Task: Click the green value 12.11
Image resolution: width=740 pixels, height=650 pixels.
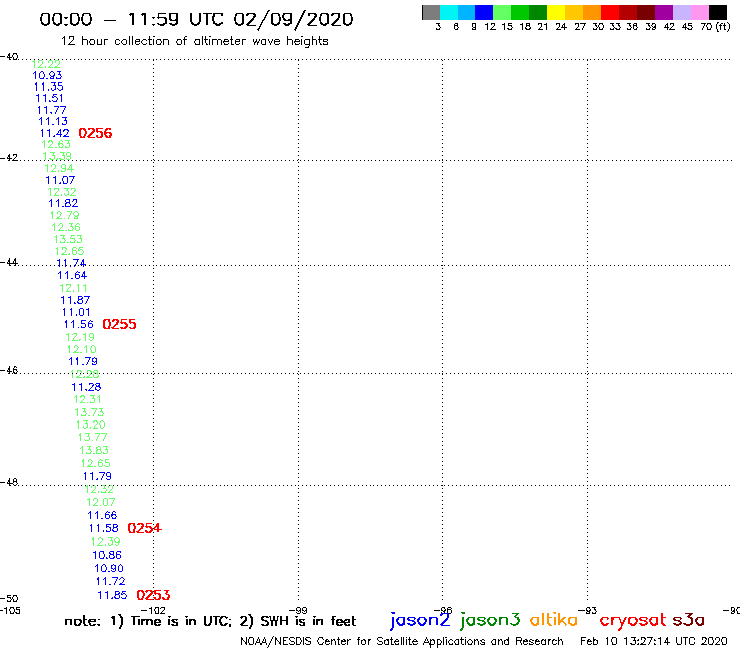Action: (x=73, y=288)
